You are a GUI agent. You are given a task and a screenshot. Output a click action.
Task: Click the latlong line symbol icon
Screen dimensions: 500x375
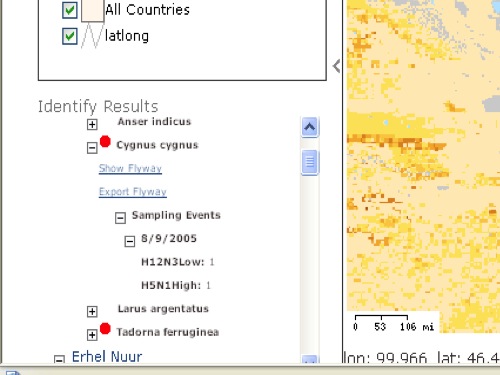pos(91,36)
